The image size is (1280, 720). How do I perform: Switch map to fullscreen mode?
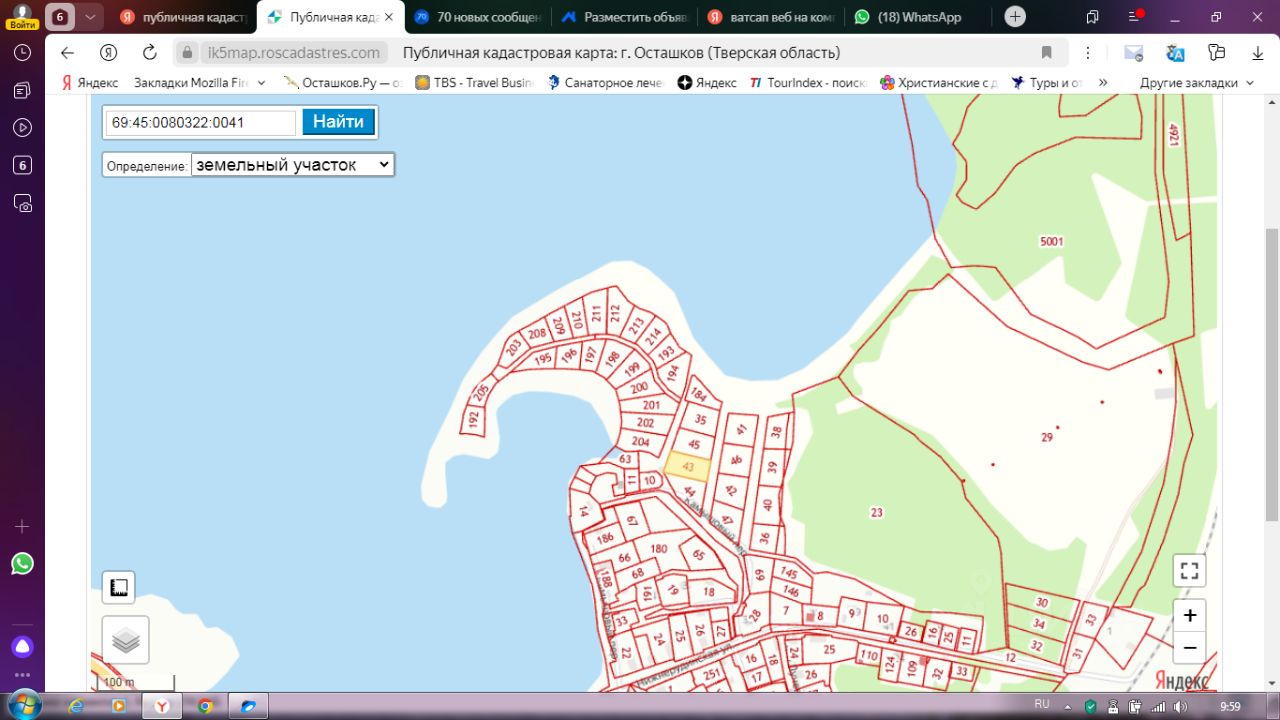pos(1189,571)
